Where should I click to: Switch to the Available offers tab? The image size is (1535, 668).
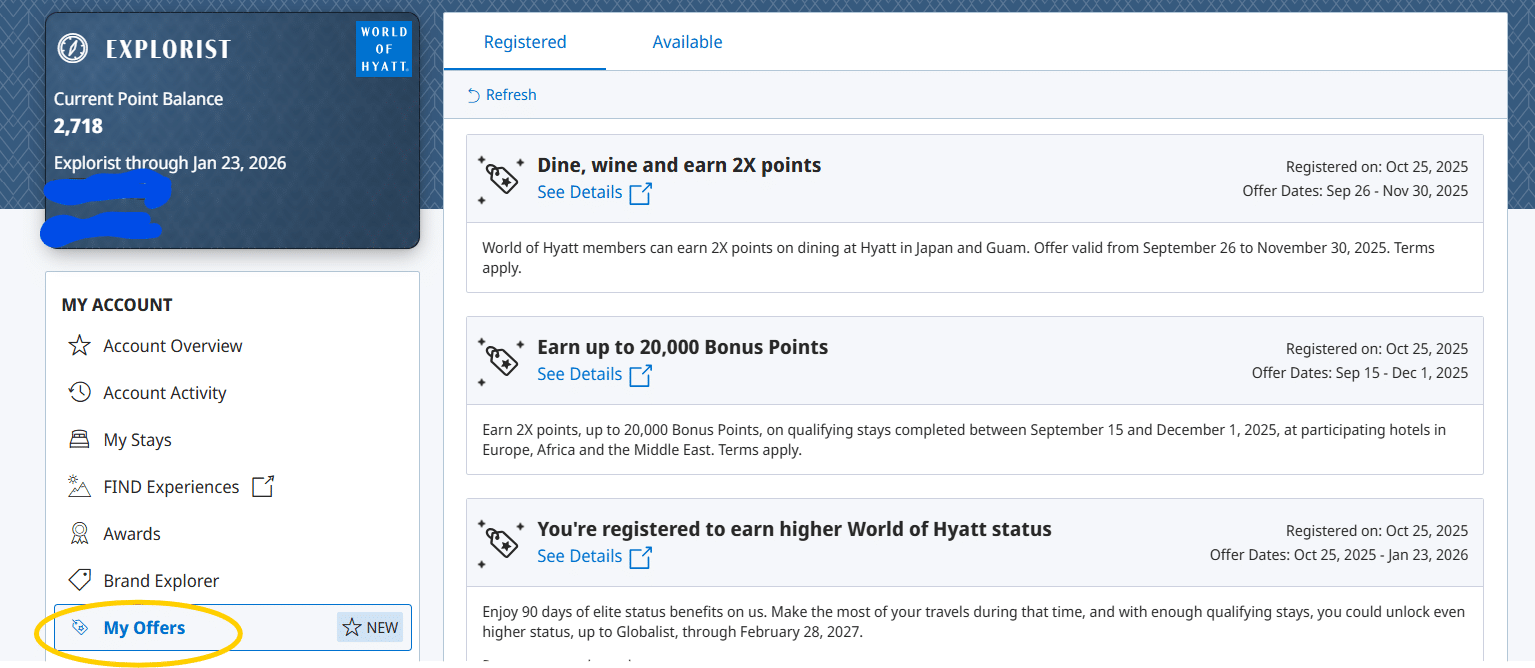coord(687,42)
